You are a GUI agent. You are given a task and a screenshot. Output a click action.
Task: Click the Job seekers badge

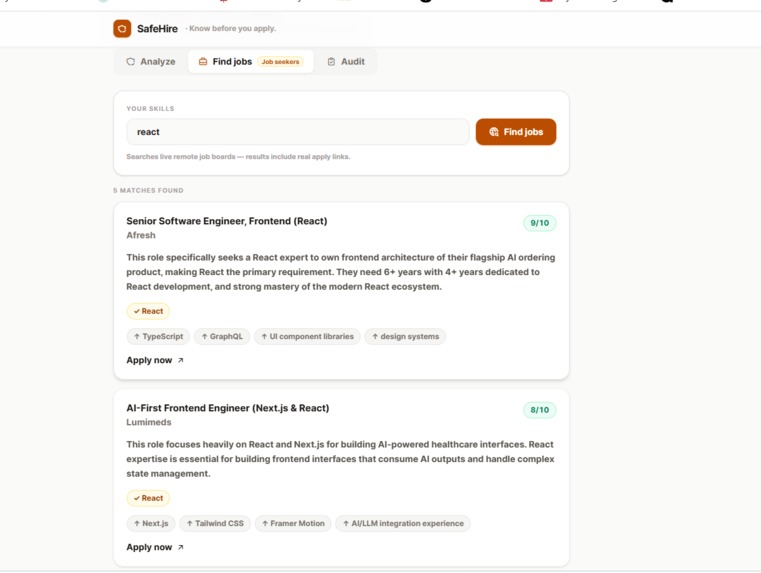[x=281, y=62]
